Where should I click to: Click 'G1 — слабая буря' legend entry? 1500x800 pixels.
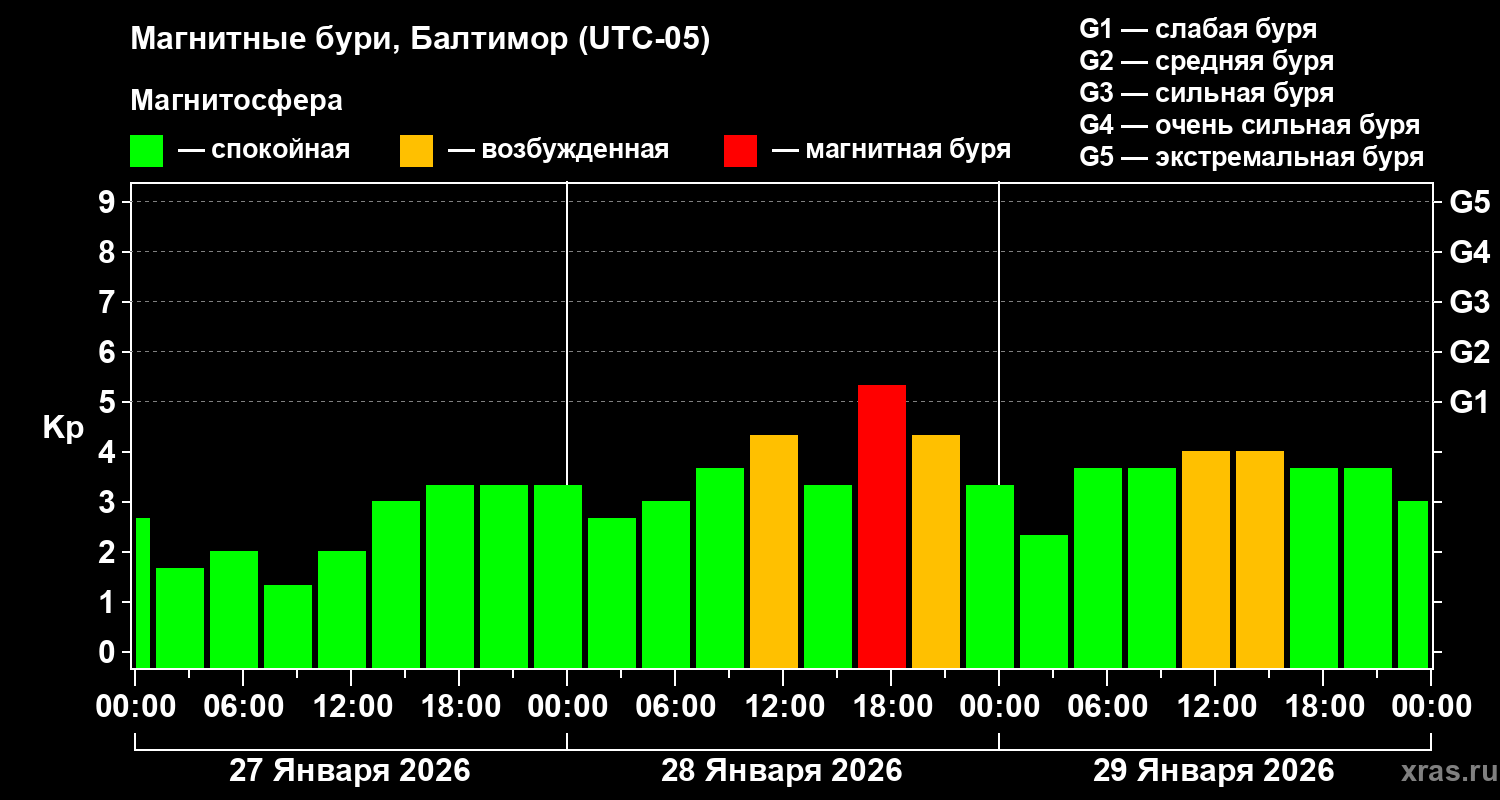(1198, 29)
